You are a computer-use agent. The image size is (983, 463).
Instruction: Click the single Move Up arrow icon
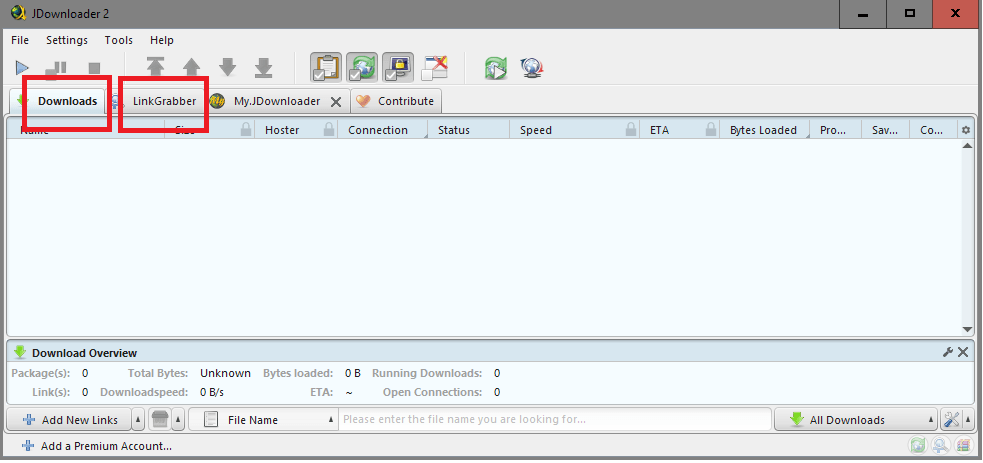click(191, 67)
